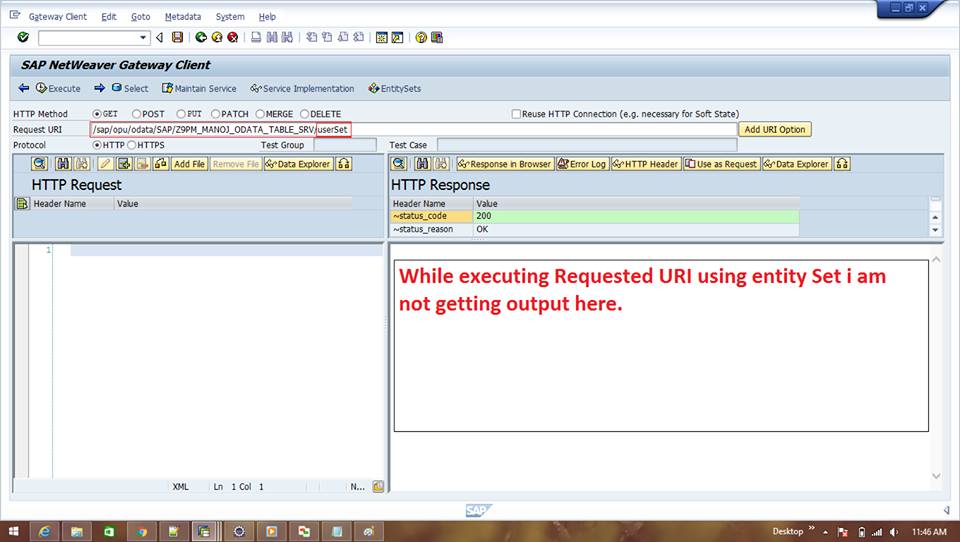Click the blue left arrow beside Execute
960x542 pixels.
click(x=24, y=88)
